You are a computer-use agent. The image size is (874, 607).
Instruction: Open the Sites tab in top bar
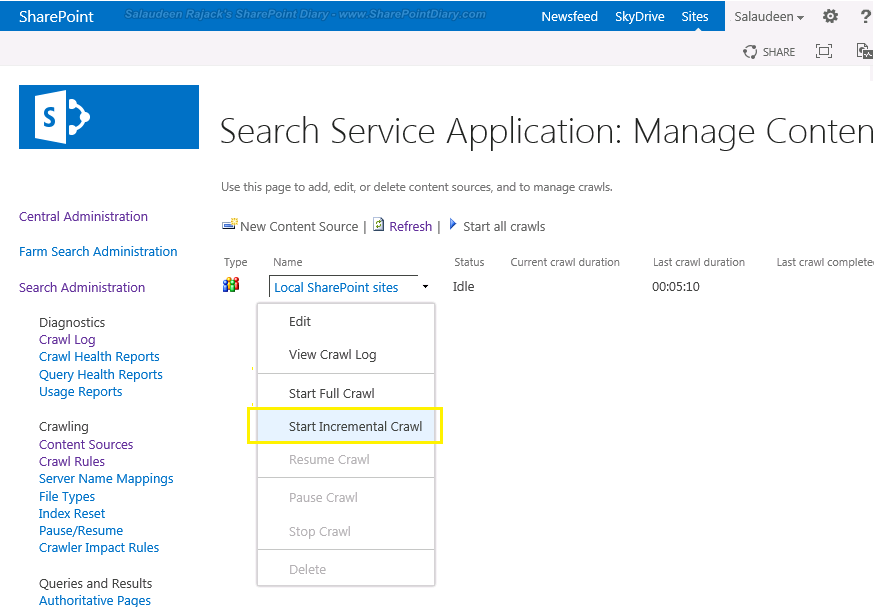(695, 17)
